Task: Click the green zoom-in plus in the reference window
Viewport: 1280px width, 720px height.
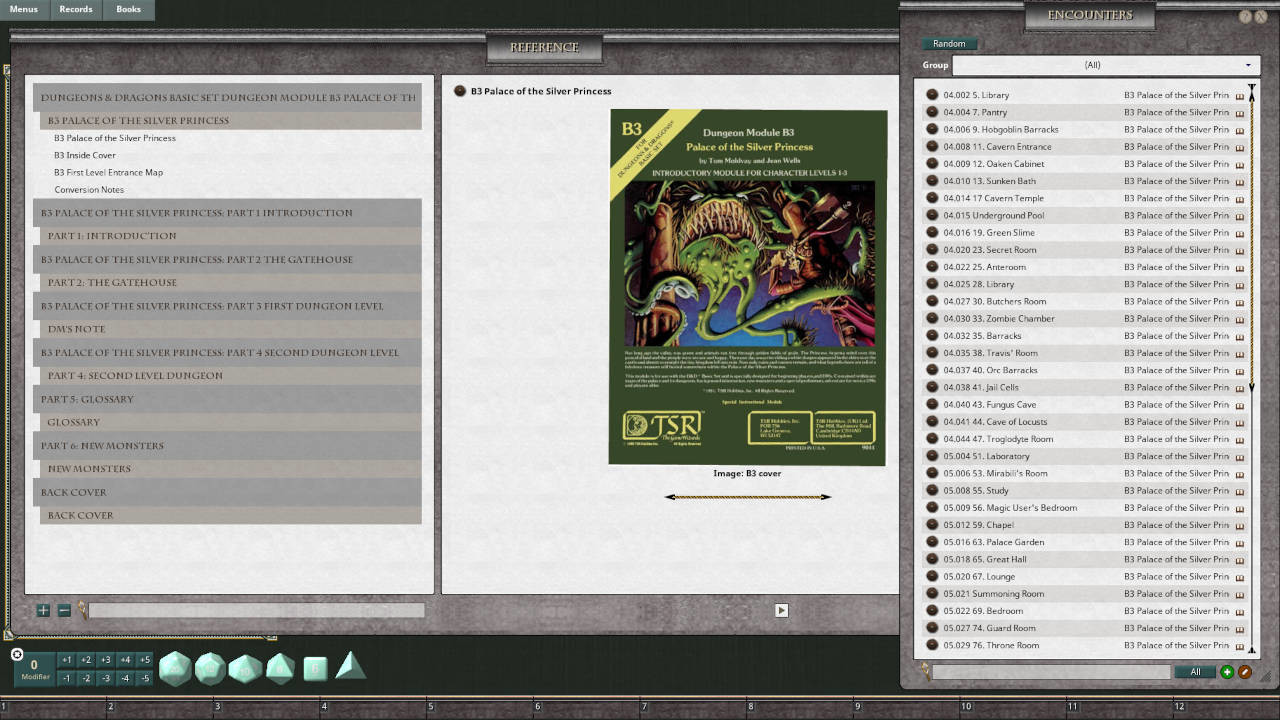Action: pyautogui.click(x=42, y=610)
